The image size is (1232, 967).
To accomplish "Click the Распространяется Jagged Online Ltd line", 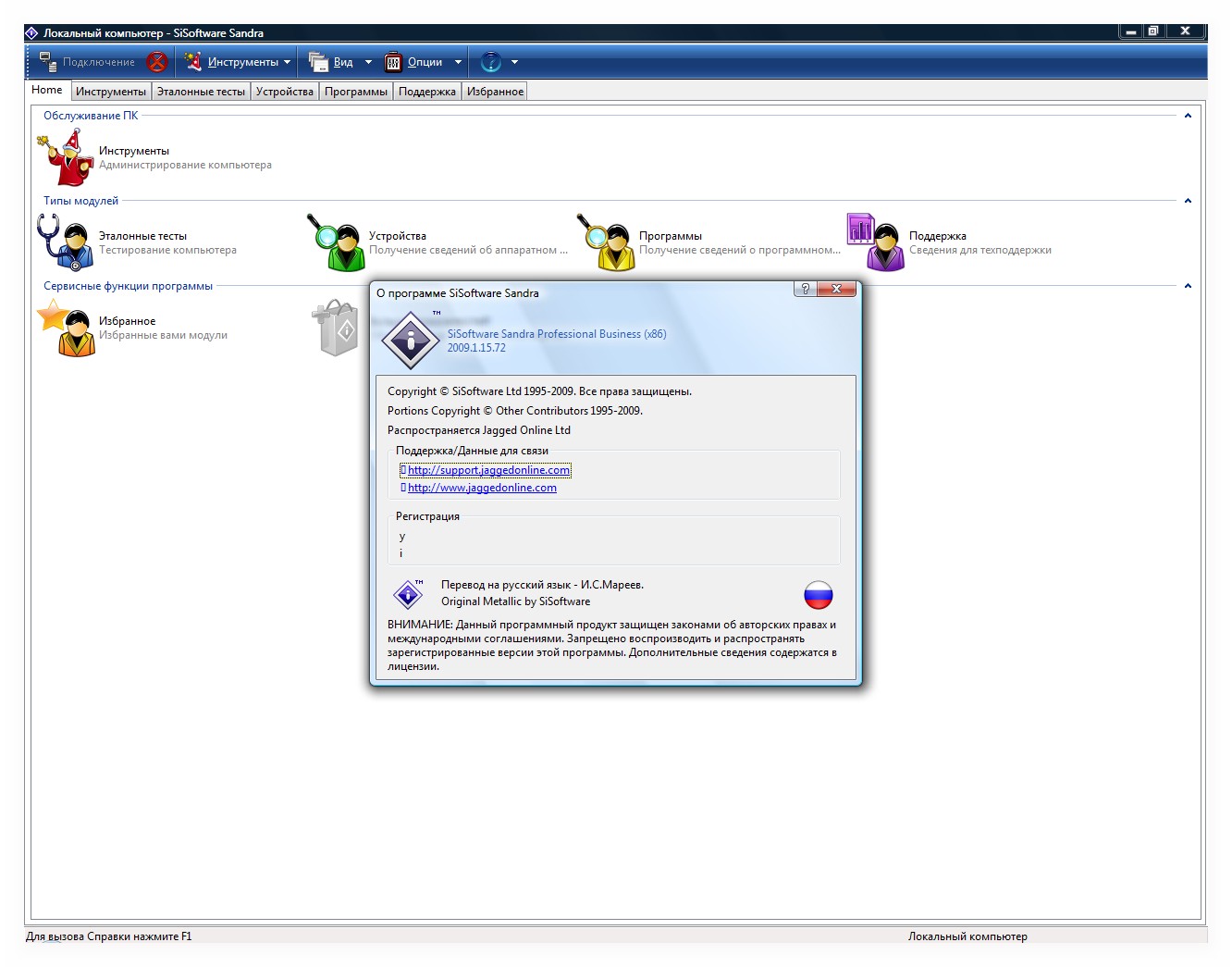I will [479, 430].
